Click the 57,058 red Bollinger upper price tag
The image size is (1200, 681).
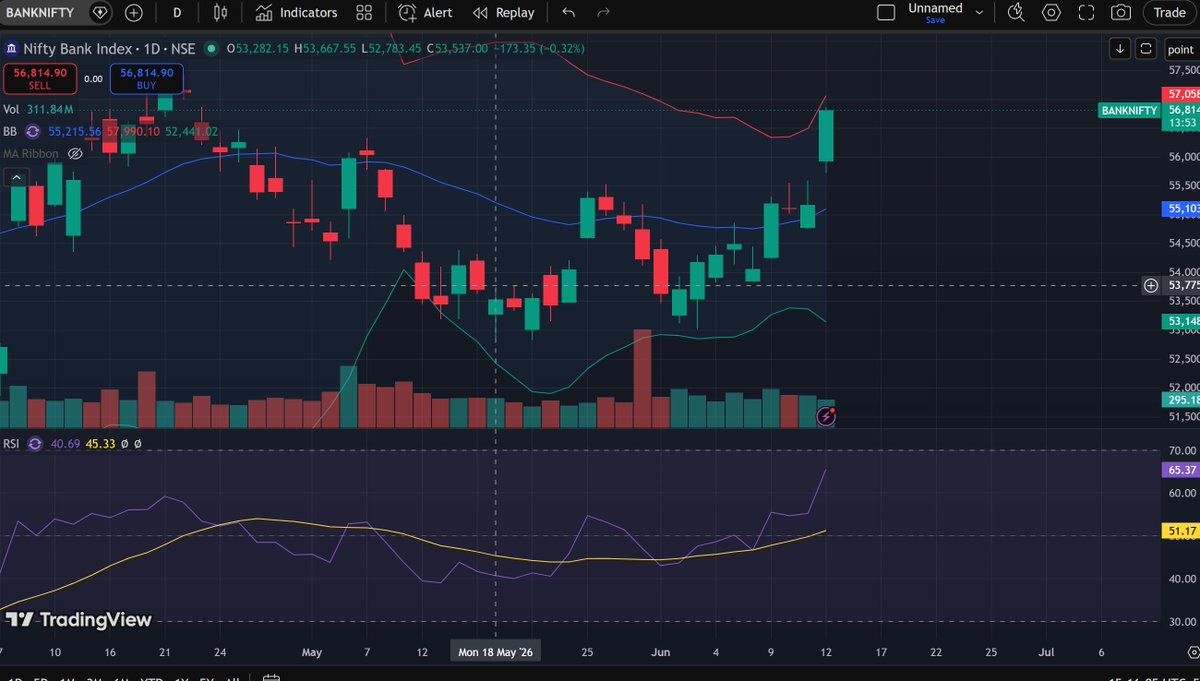pyautogui.click(x=1182, y=93)
